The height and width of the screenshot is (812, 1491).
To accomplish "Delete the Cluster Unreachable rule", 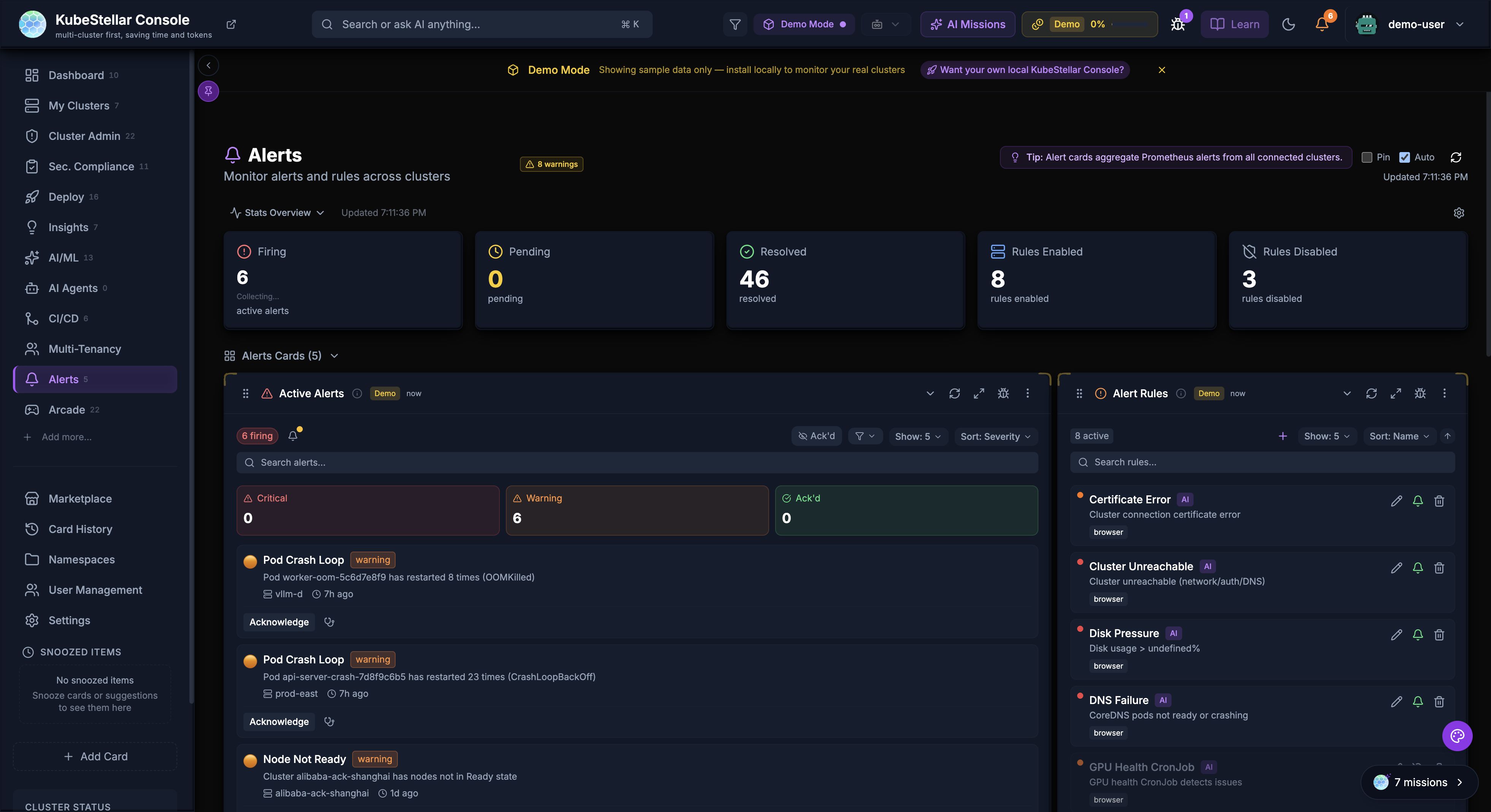I will 1439,568.
